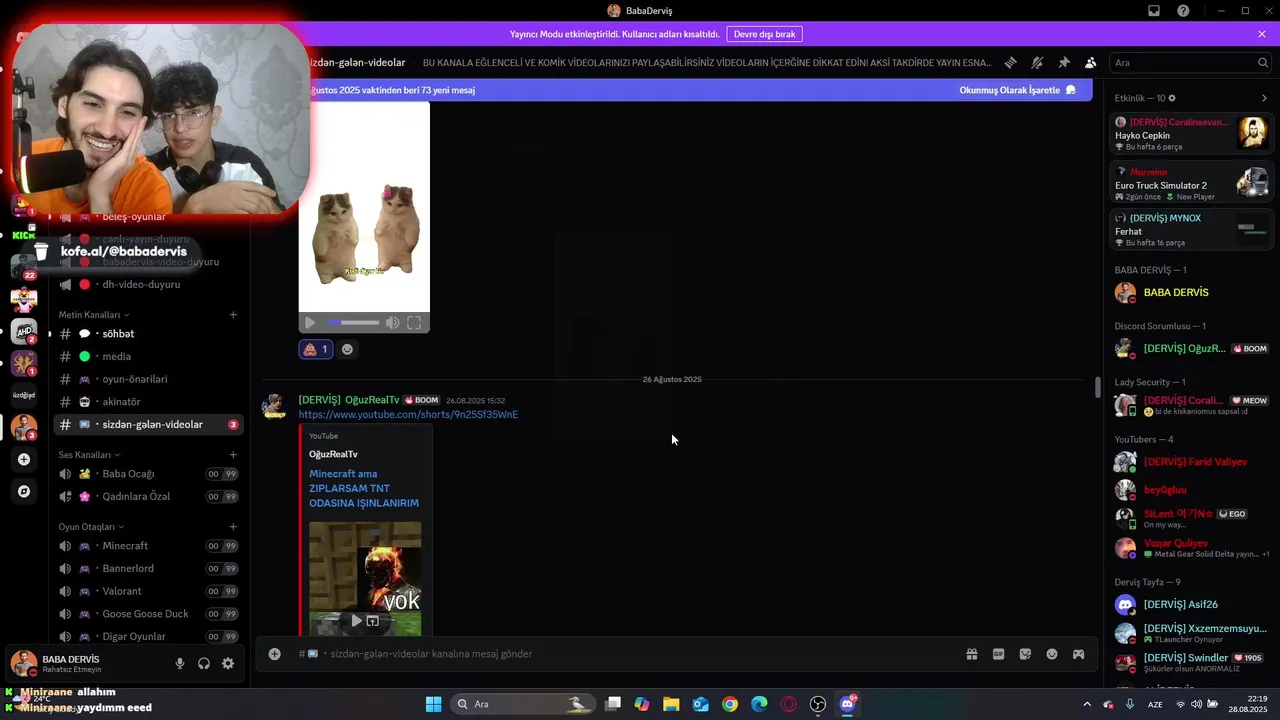The height and width of the screenshot is (720, 1280).
Task: Open Google Chrome from the taskbar
Action: [730, 704]
